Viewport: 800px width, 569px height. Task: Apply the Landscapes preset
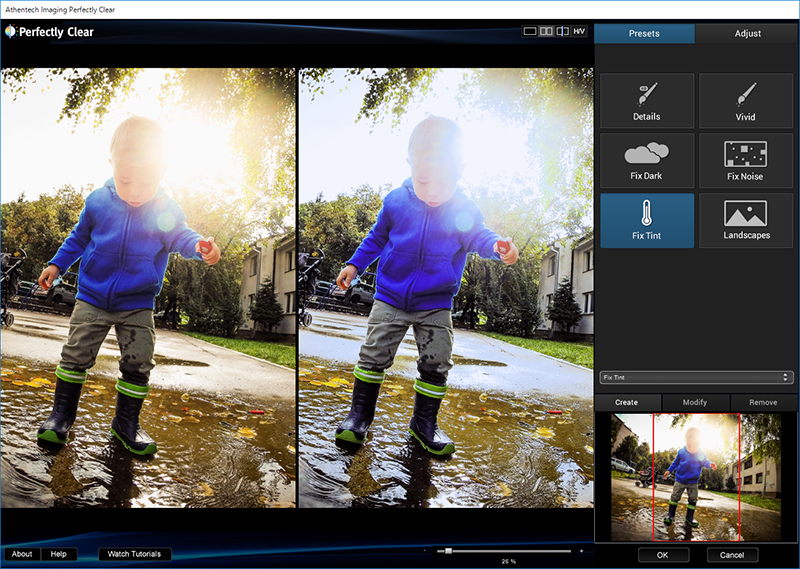tap(746, 220)
